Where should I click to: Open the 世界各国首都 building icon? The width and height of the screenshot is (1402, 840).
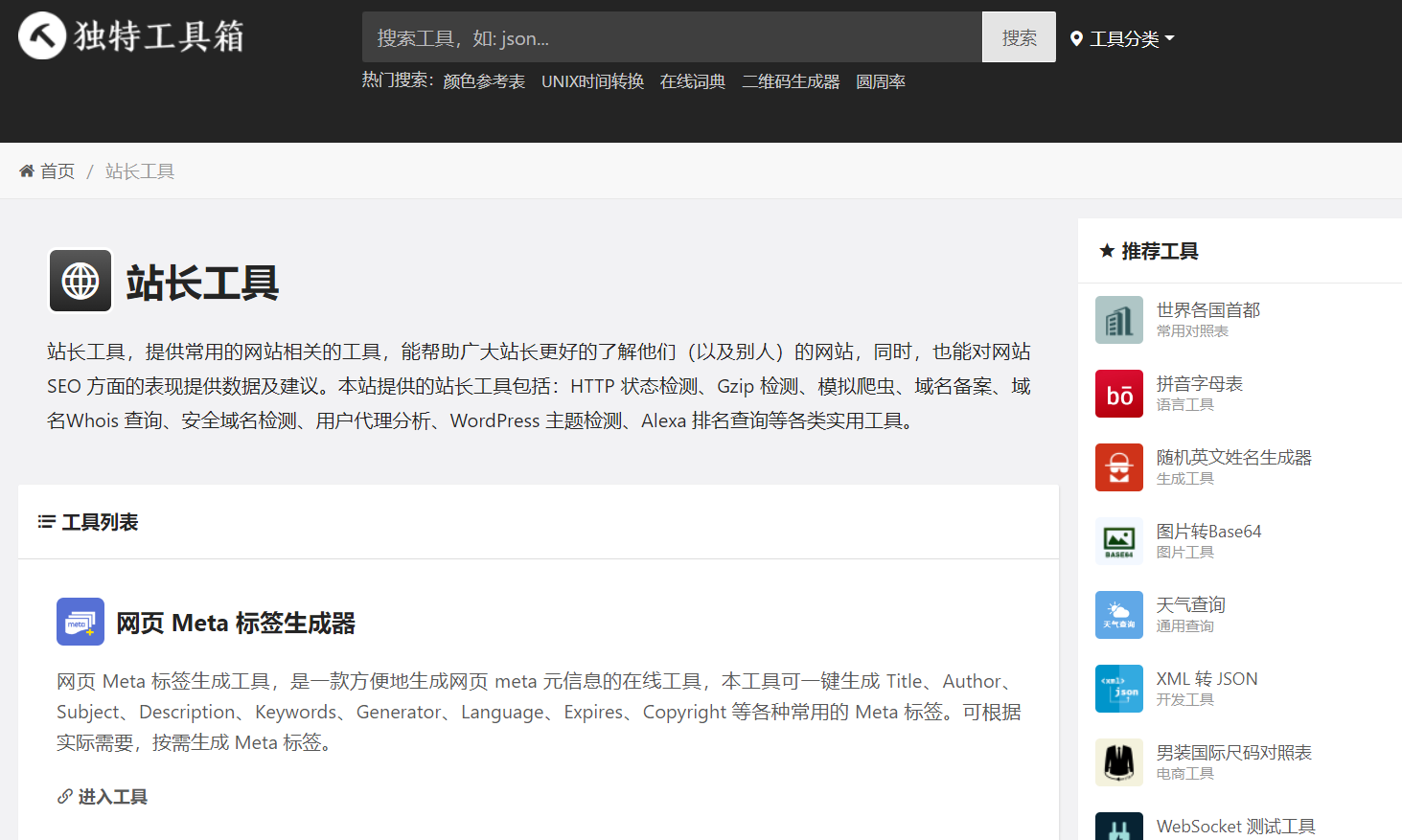[x=1118, y=320]
